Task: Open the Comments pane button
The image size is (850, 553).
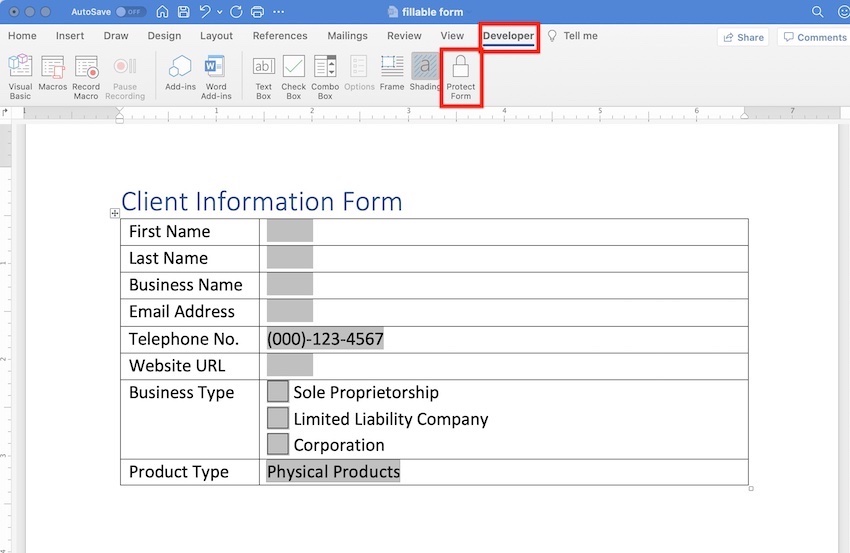Action: point(814,37)
